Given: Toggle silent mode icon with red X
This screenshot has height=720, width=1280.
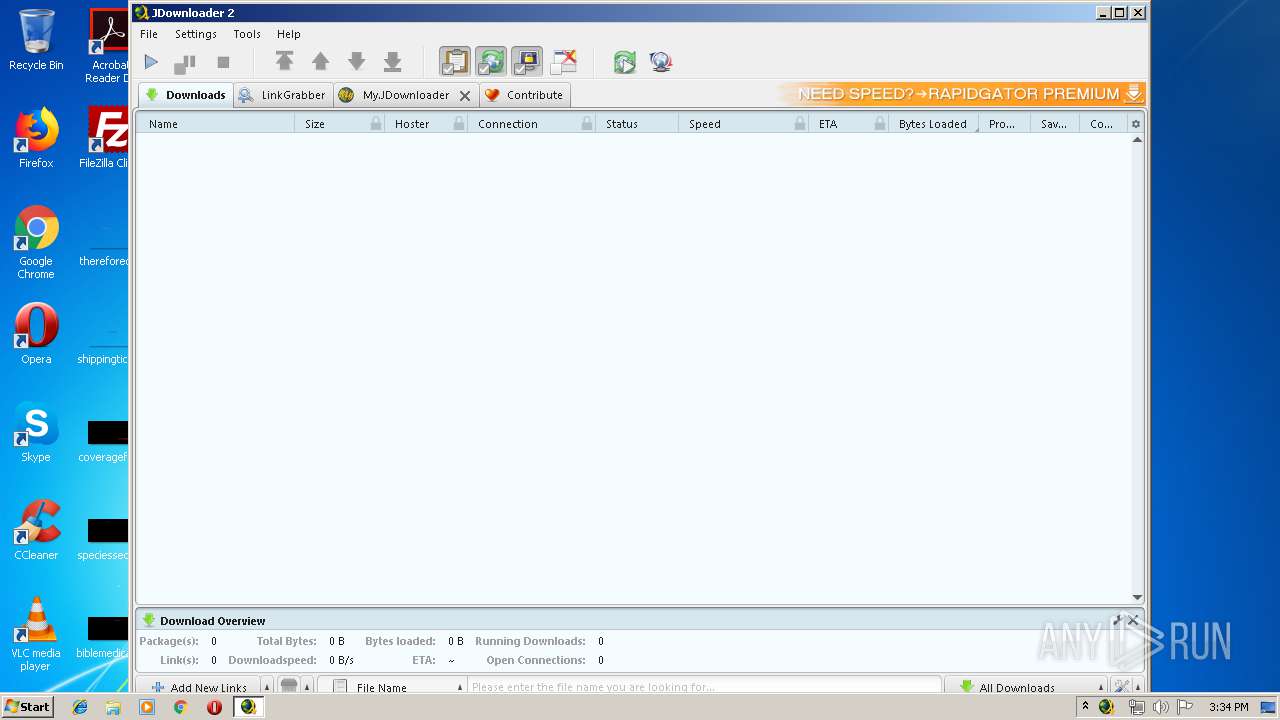Looking at the screenshot, I should [x=564, y=62].
